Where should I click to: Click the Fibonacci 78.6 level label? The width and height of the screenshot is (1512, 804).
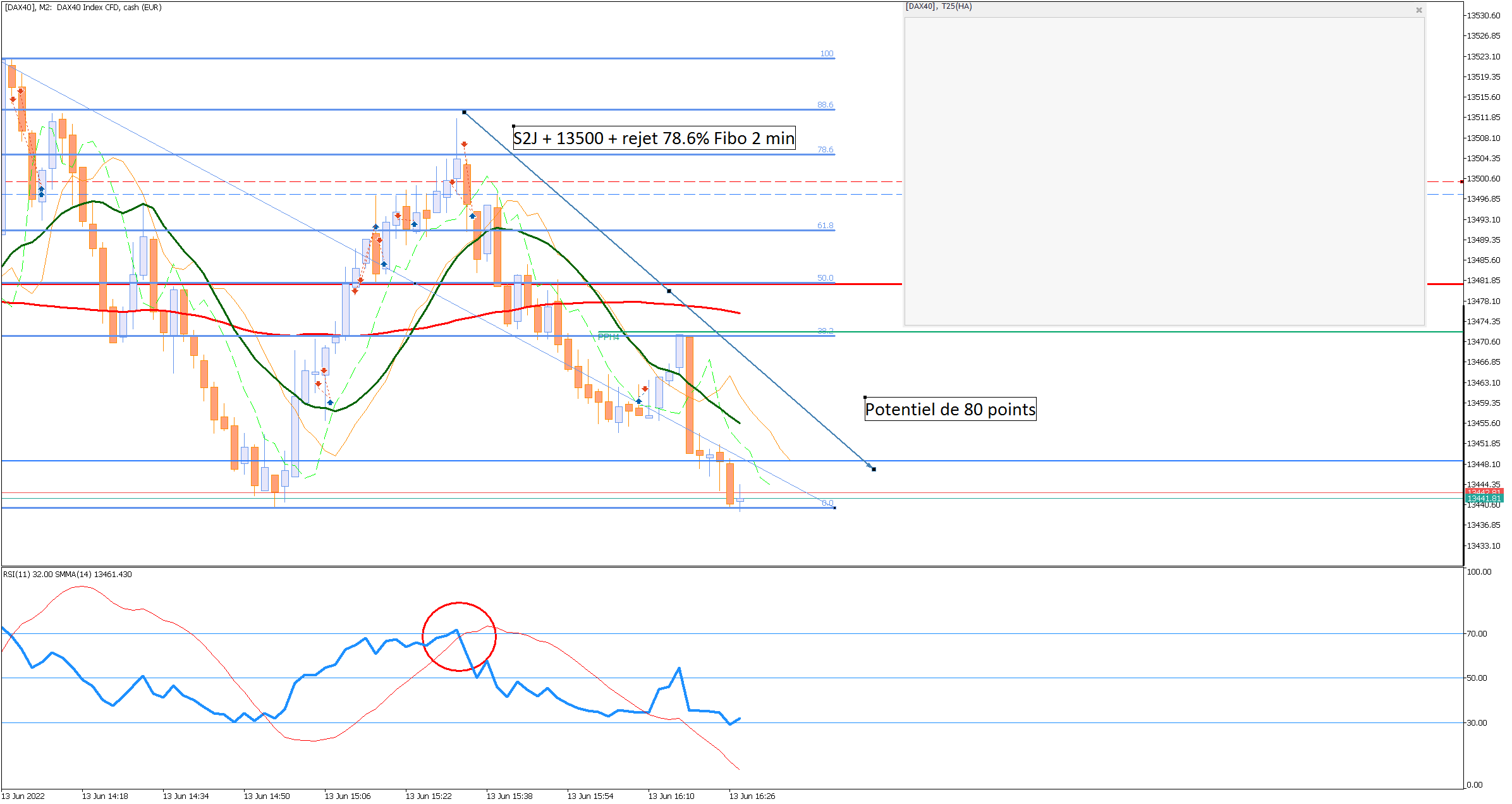(x=825, y=150)
